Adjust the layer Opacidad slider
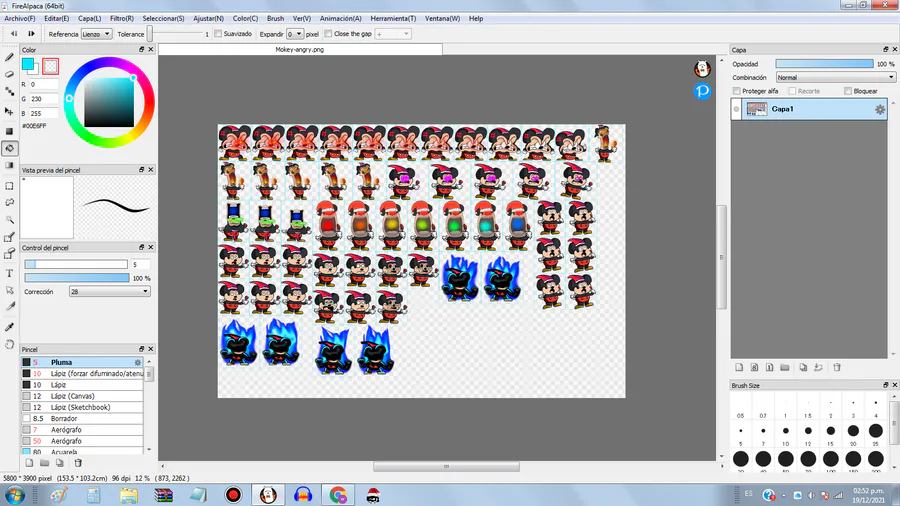 point(824,64)
